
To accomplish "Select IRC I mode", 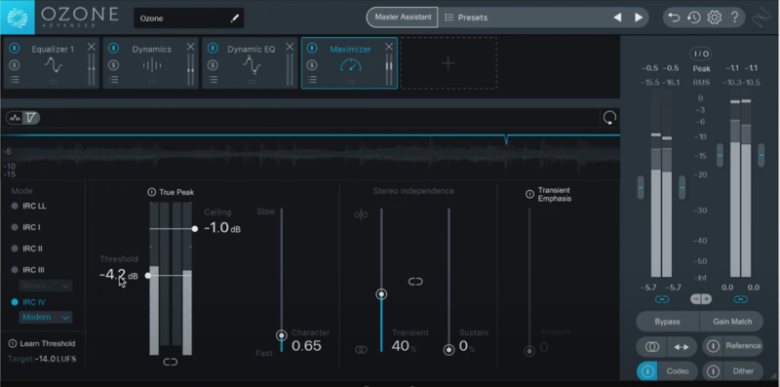I will pyautogui.click(x=26, y=227).
